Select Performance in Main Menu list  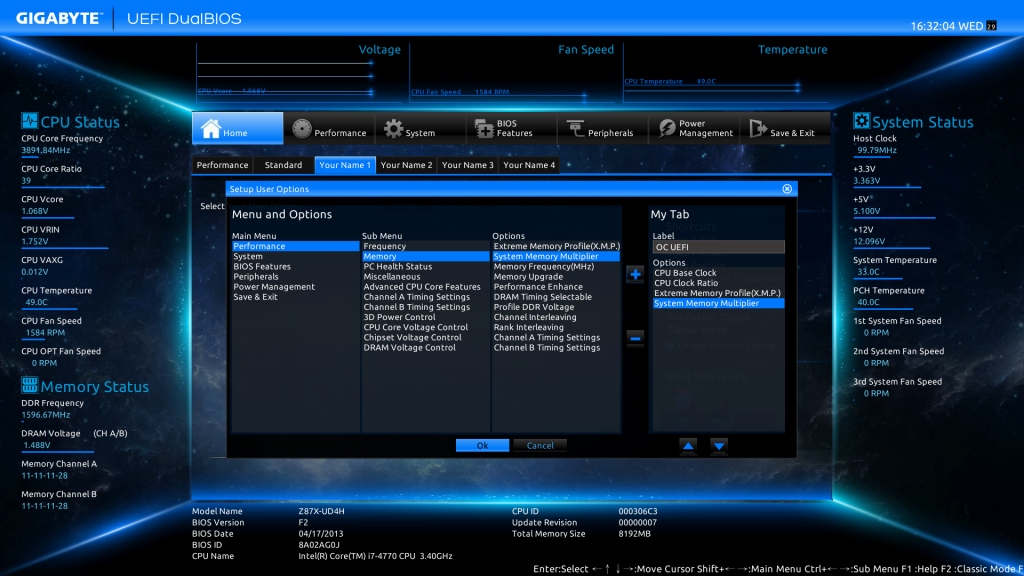pyautogui.click(x=295, y=246)
